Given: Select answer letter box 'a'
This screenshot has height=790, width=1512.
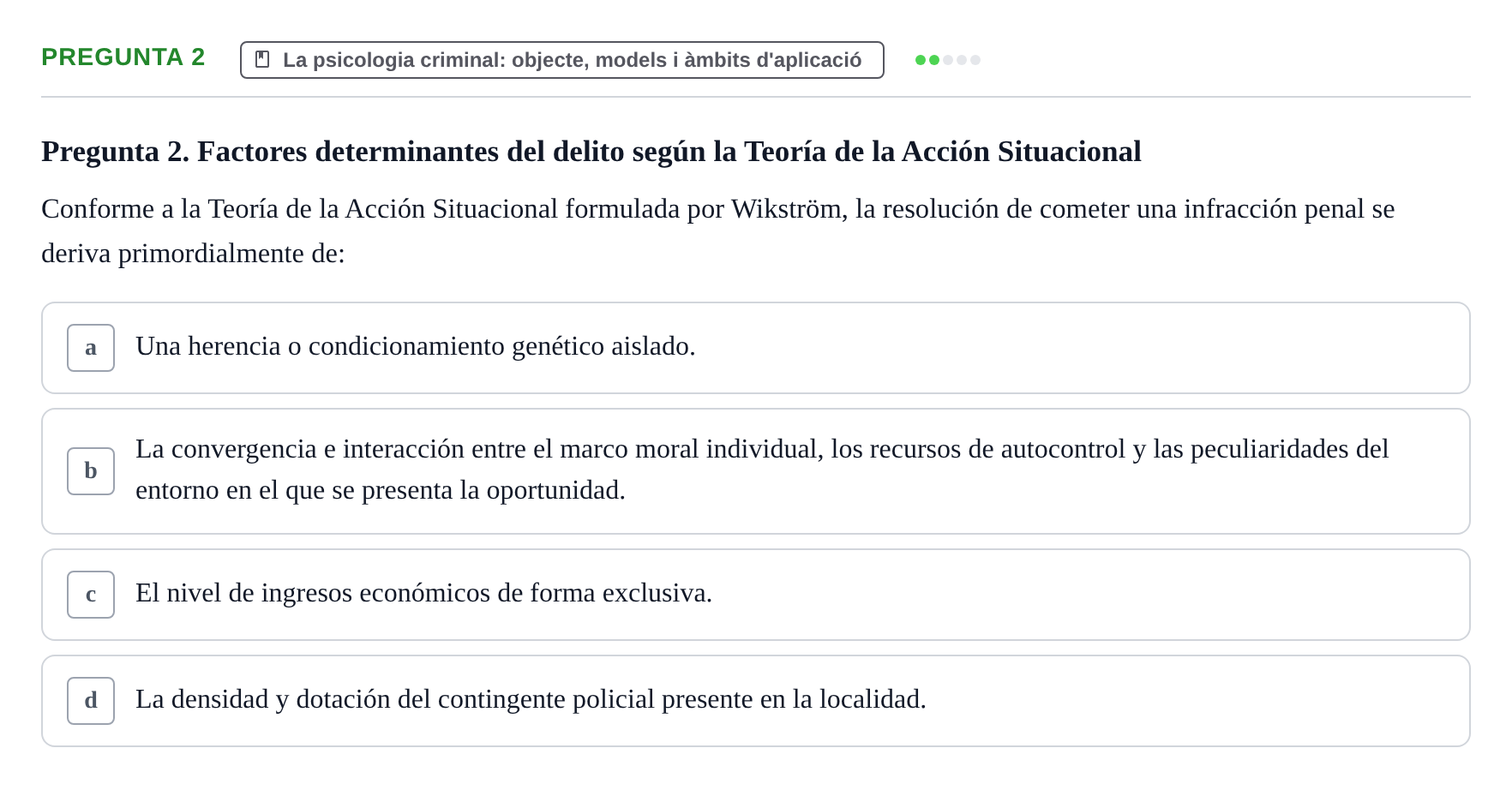Looking at the screenshot, I should pos(91,348).
